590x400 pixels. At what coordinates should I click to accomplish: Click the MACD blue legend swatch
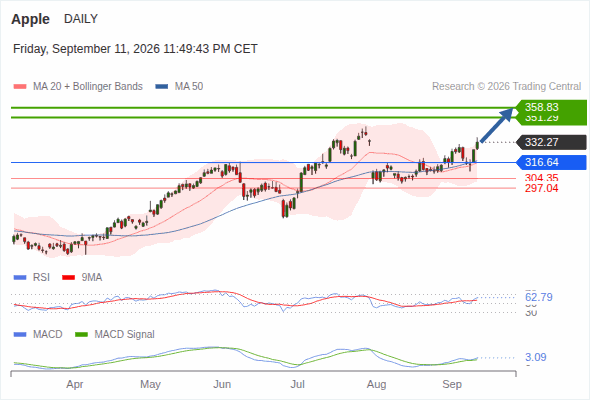[20, 335]
